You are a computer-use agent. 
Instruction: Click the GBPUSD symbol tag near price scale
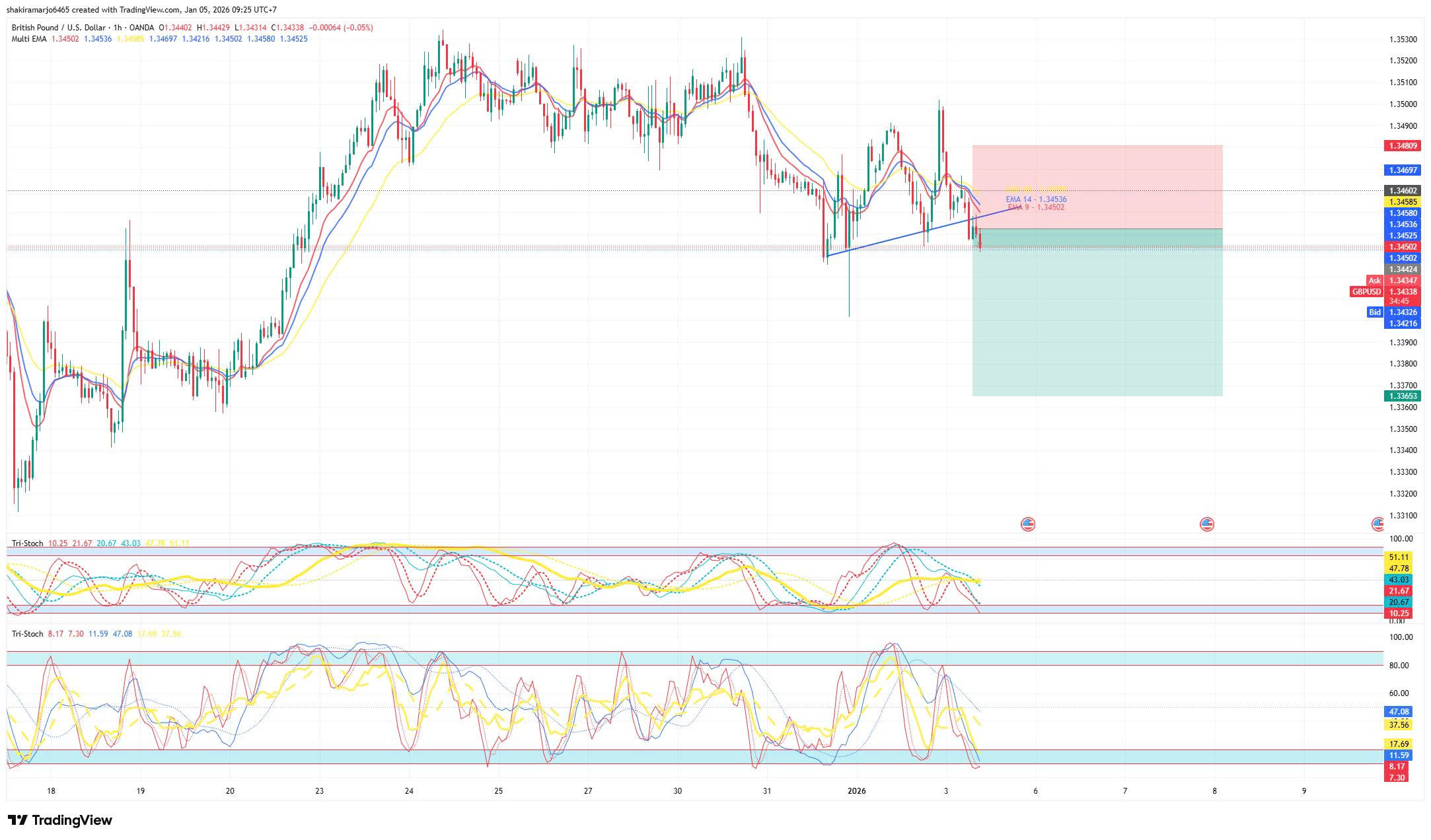1366,292
